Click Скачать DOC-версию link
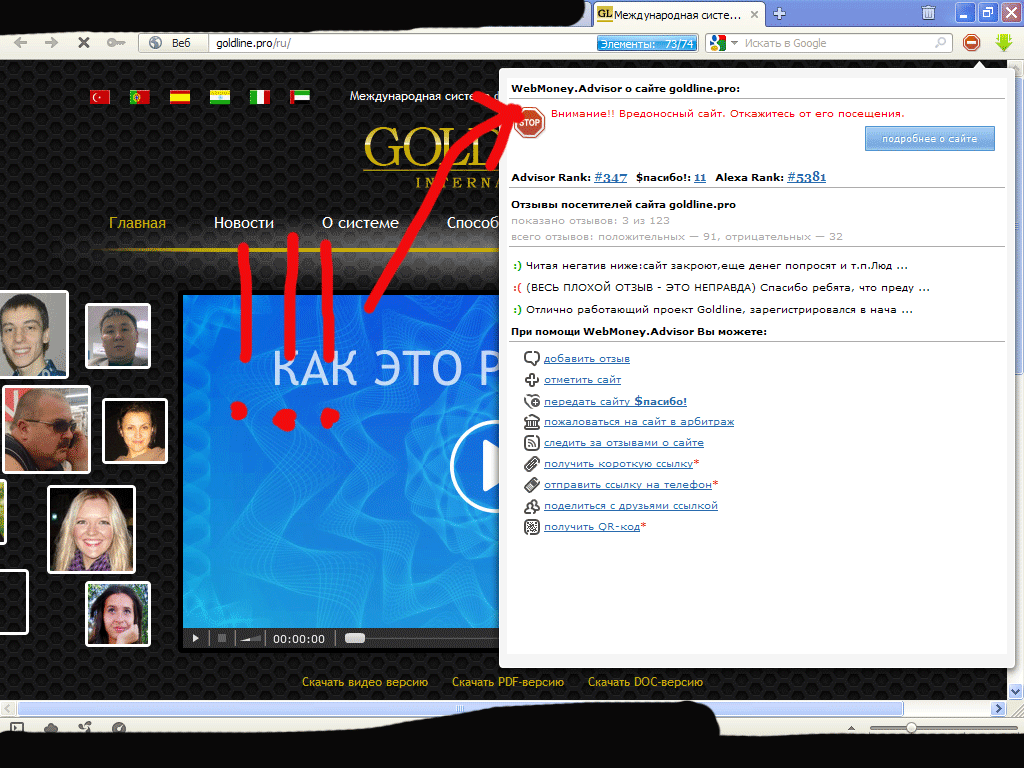This screenshot has height=768, width=1024. [x=645, y=682]
